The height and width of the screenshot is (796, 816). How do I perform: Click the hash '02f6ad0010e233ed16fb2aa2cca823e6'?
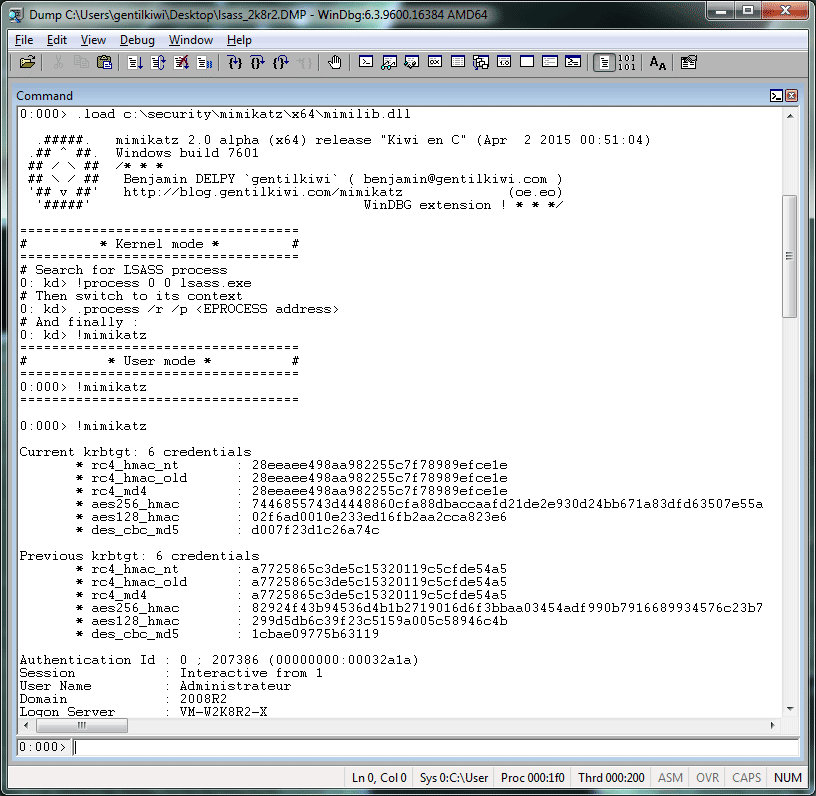coord(379,517)
